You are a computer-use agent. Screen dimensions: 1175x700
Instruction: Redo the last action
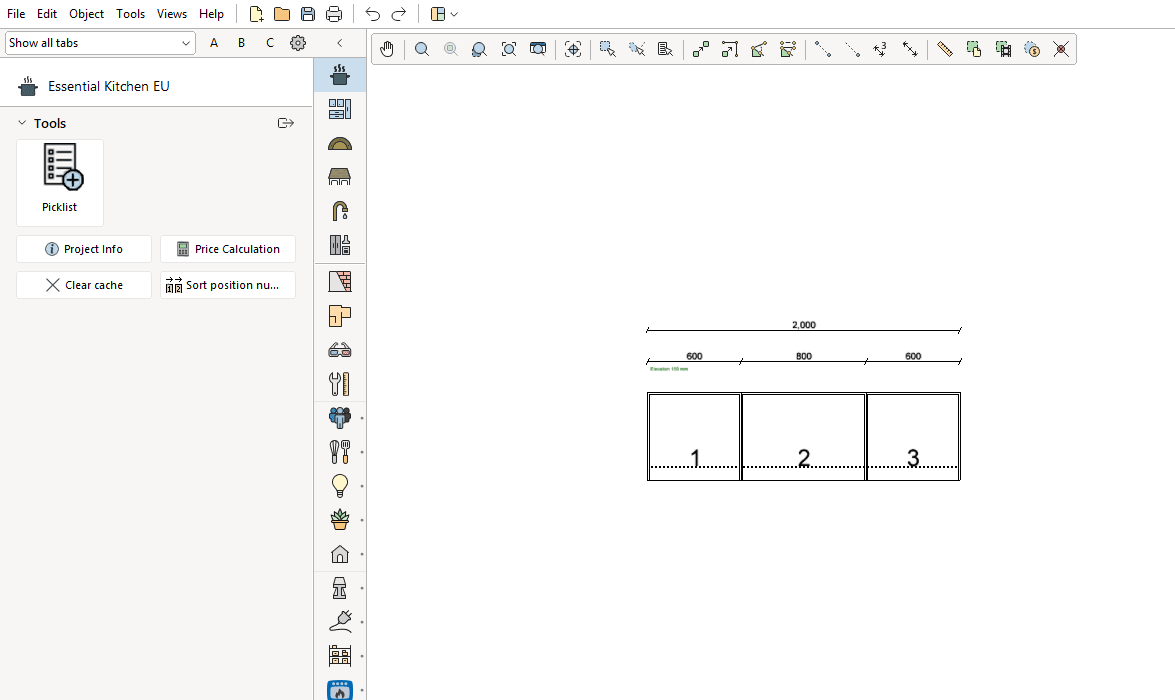(399, 13)
